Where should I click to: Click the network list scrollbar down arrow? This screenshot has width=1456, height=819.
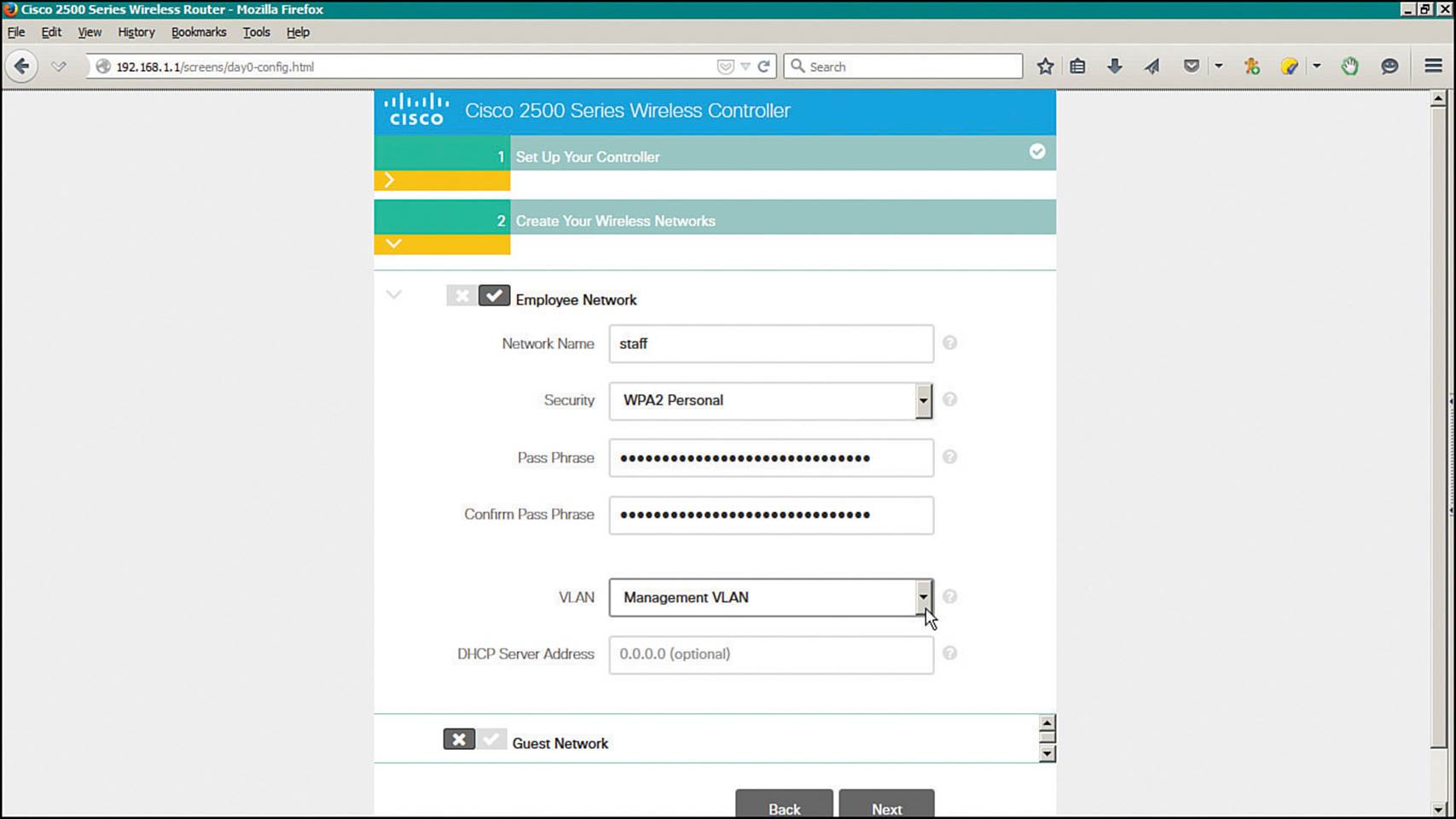[1047, 754]
